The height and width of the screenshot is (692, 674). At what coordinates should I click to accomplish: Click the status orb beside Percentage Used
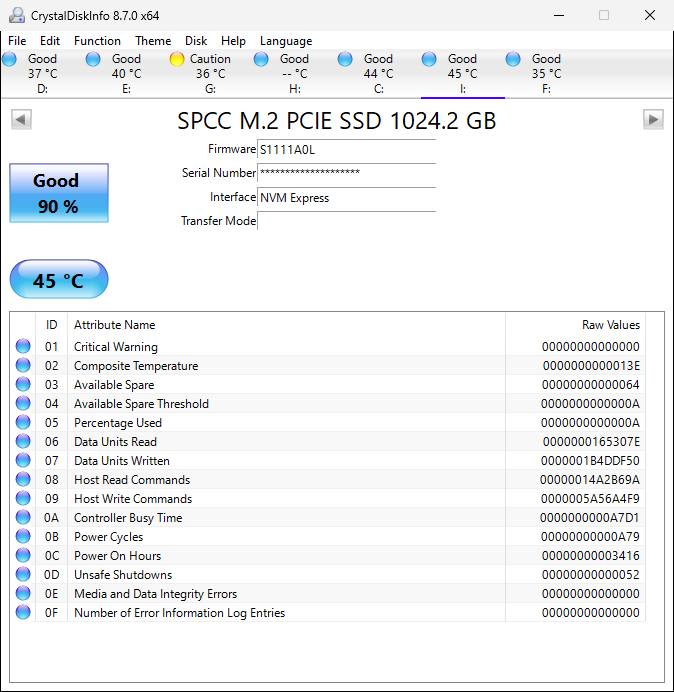23,423
